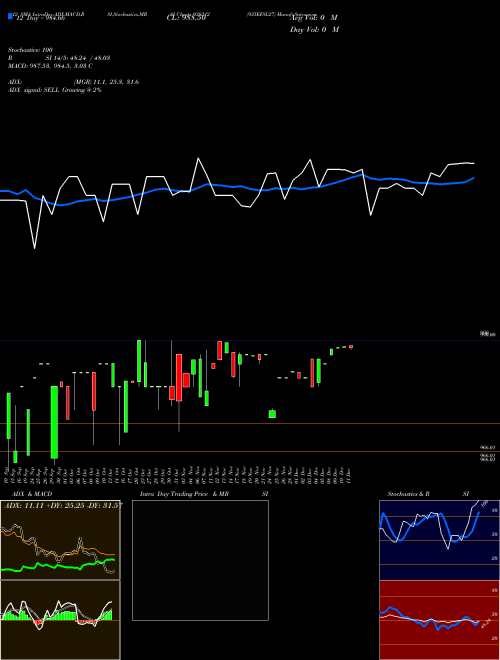Click the last red candle at far right of the candlestick chart
Screen dimensions: 500x660
[351, 347]
